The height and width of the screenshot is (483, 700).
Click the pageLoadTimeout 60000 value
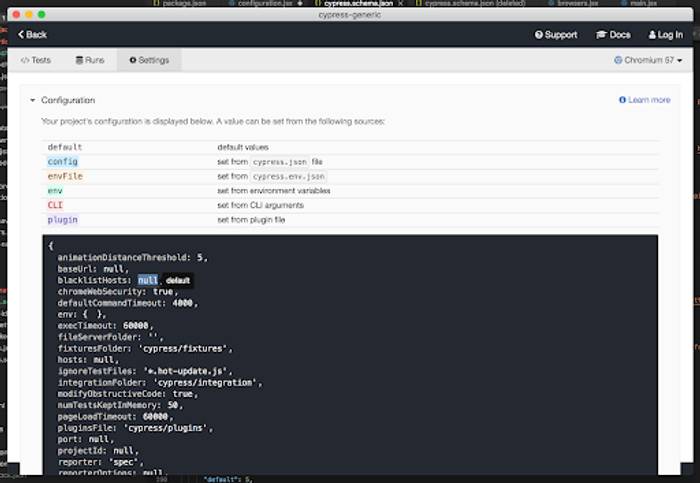(155, 416)
